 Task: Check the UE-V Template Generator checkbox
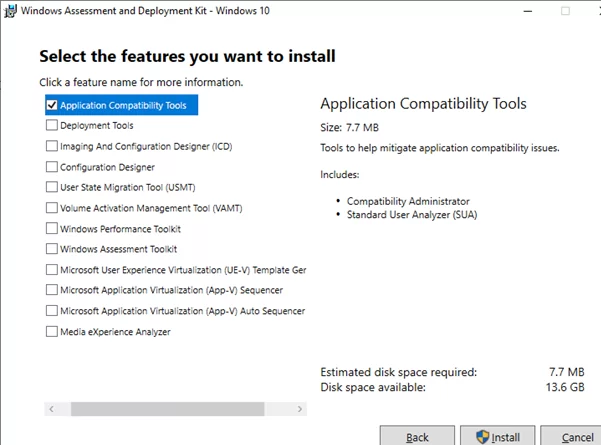[x=52, y=269]
